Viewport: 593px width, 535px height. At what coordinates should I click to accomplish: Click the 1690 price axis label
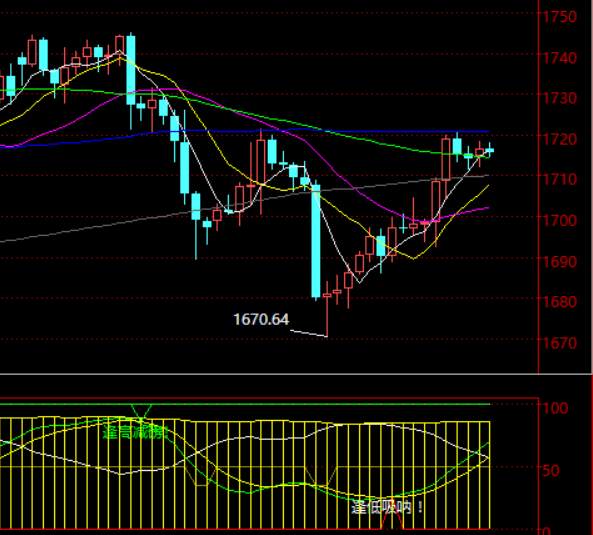(x=559, y=261)
